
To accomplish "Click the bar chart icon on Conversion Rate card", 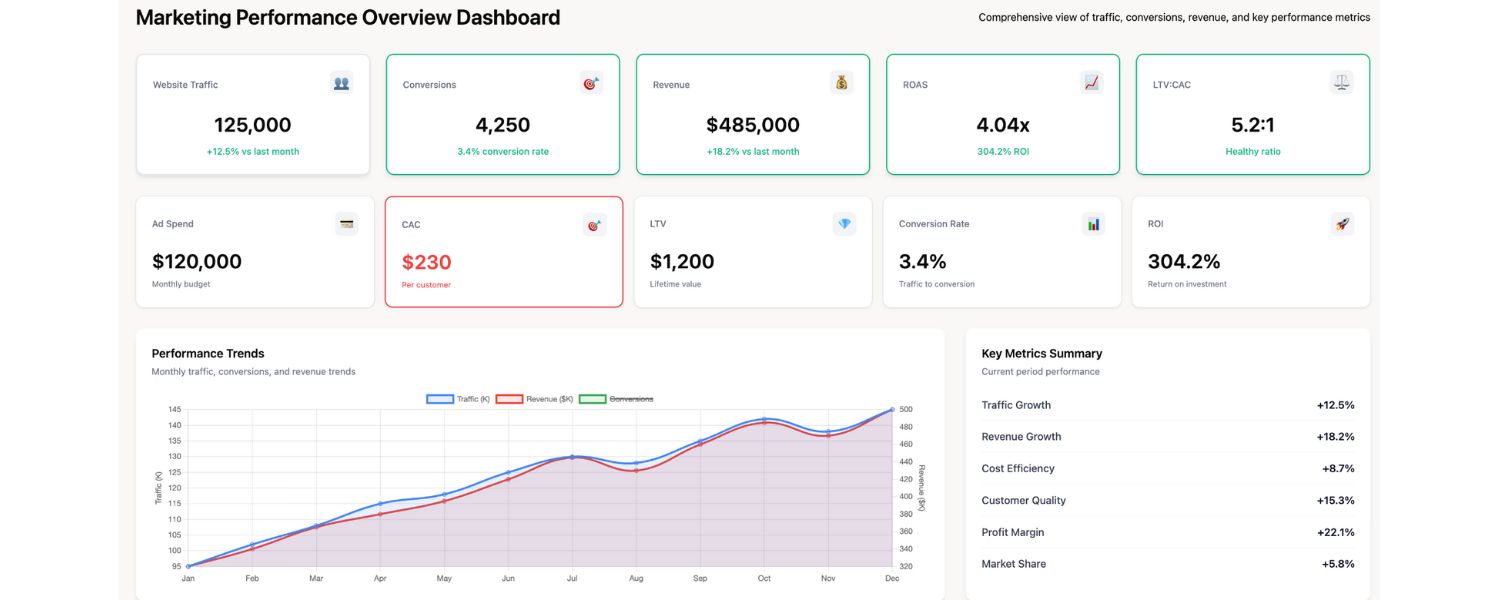I will coord(1093,224).
